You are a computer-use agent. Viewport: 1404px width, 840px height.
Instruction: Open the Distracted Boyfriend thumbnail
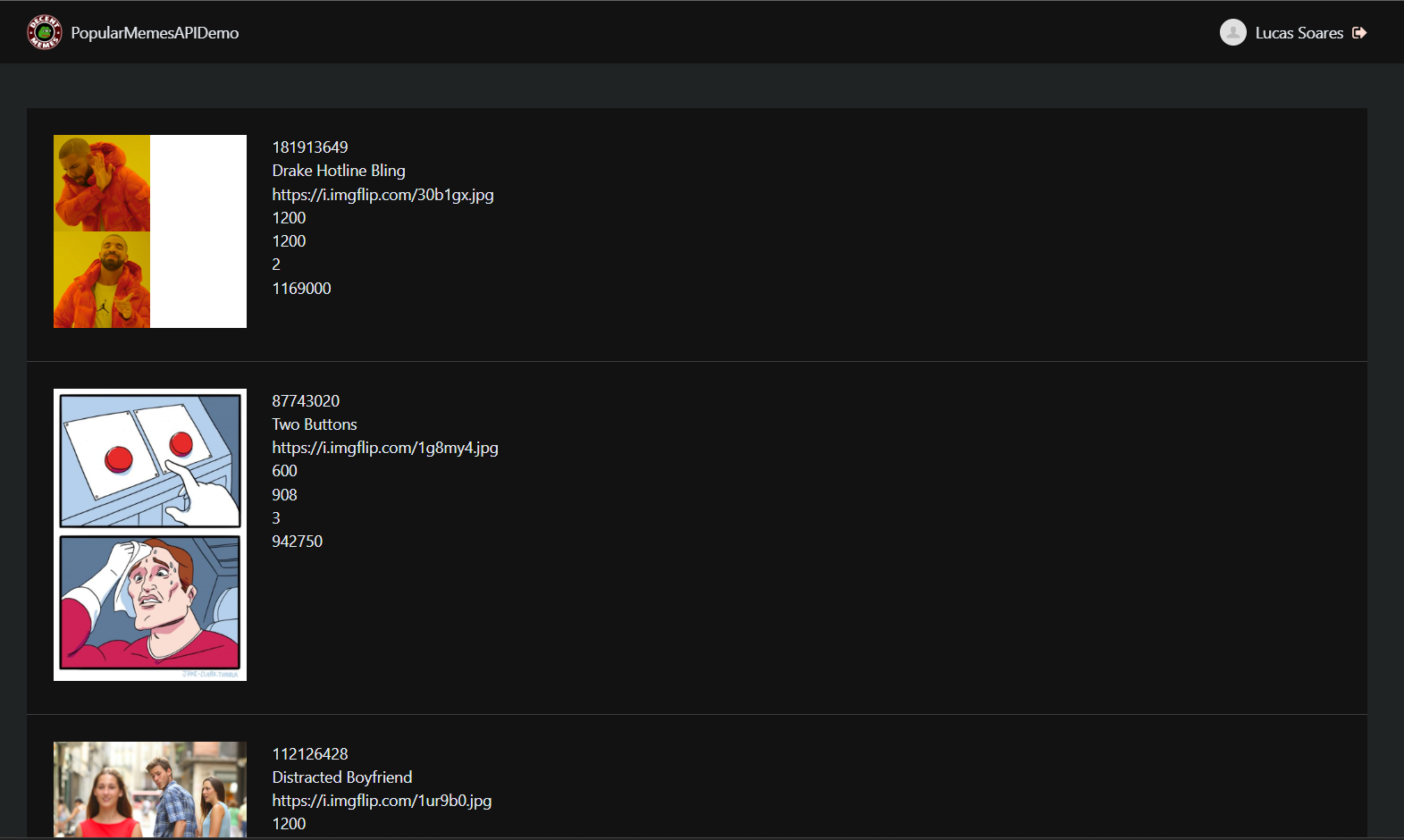pyautogui.click(x=150, y=789)
